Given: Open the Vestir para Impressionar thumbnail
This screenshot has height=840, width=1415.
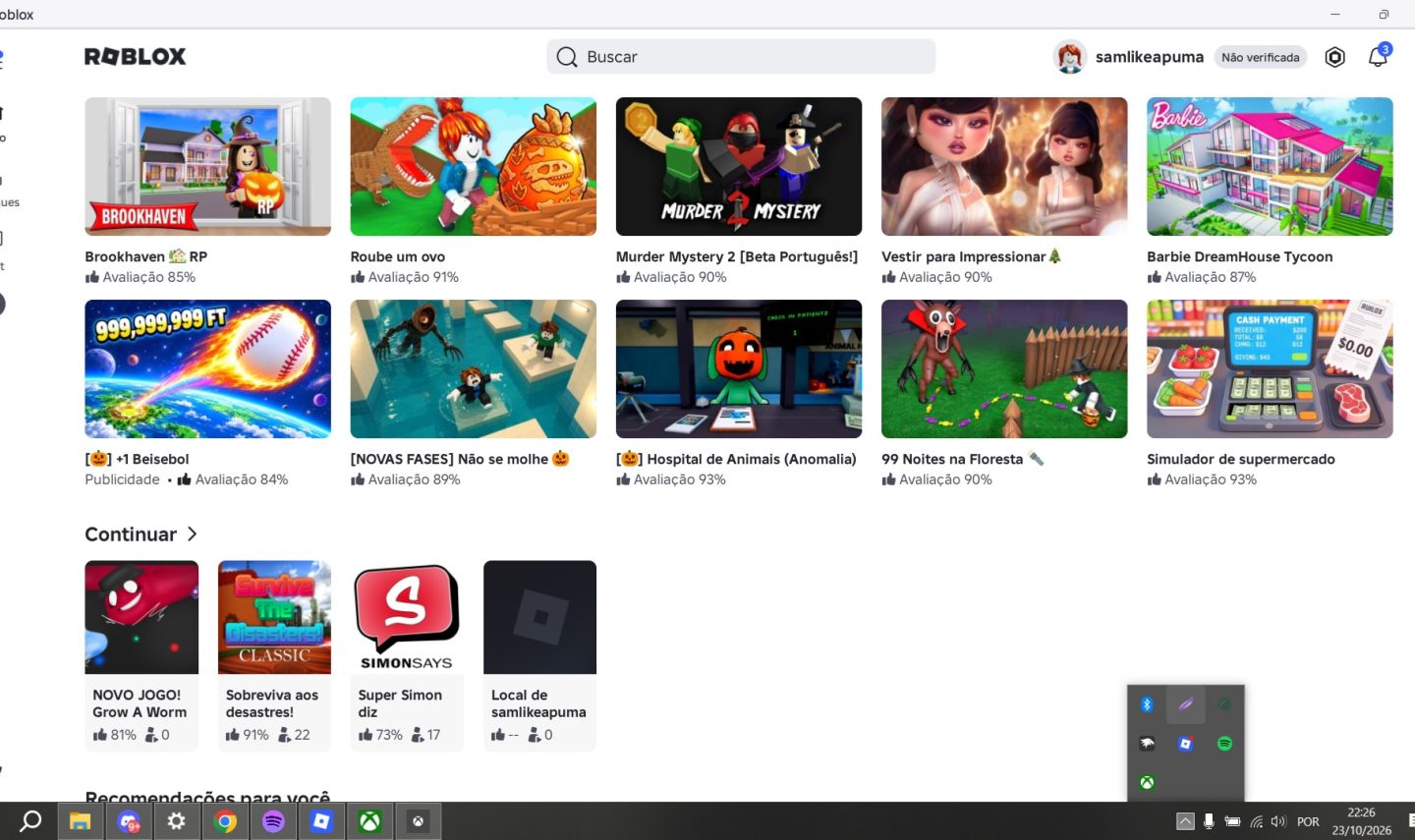Looking at the screenshot, I should 1004,166.
